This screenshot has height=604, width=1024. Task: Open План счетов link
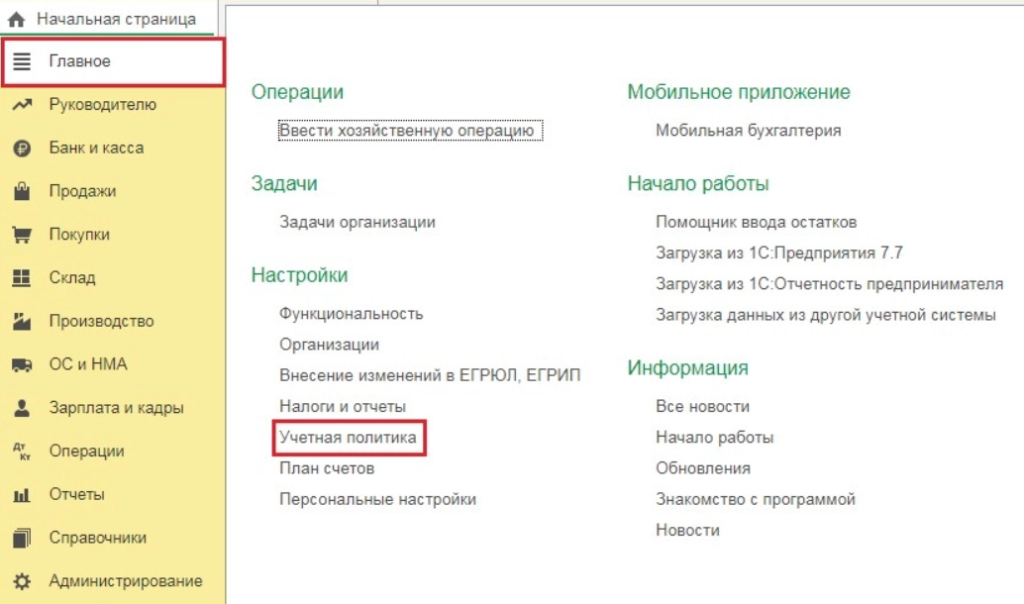(x=327, y=469)
